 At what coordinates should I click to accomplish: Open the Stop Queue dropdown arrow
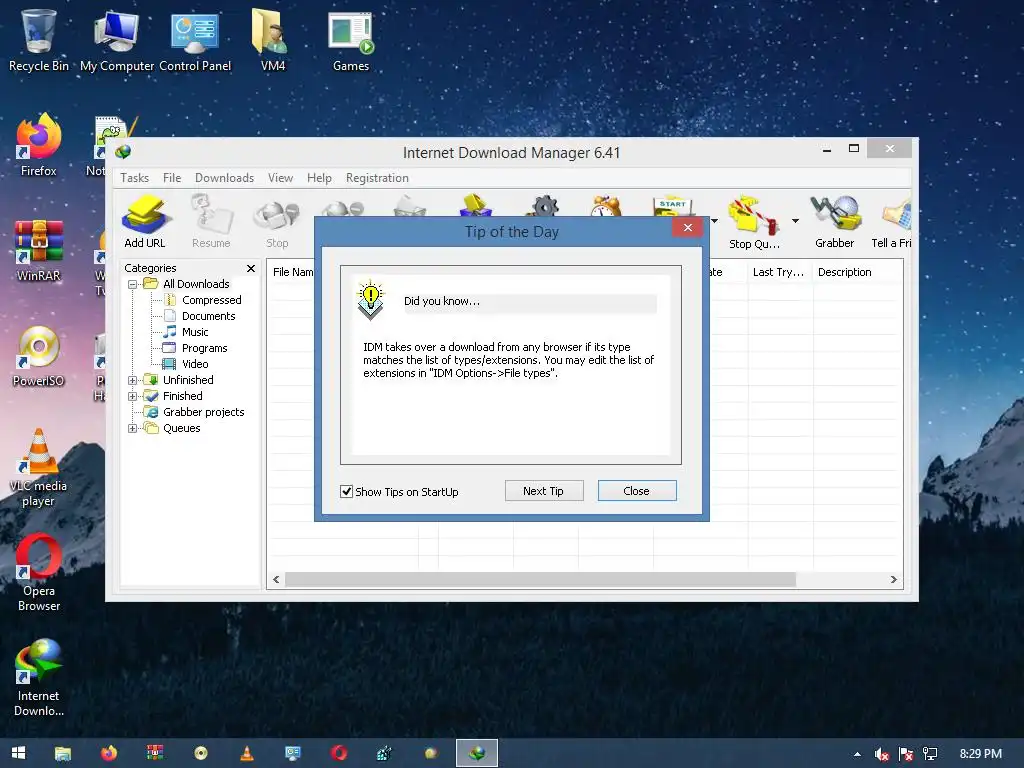795,221
